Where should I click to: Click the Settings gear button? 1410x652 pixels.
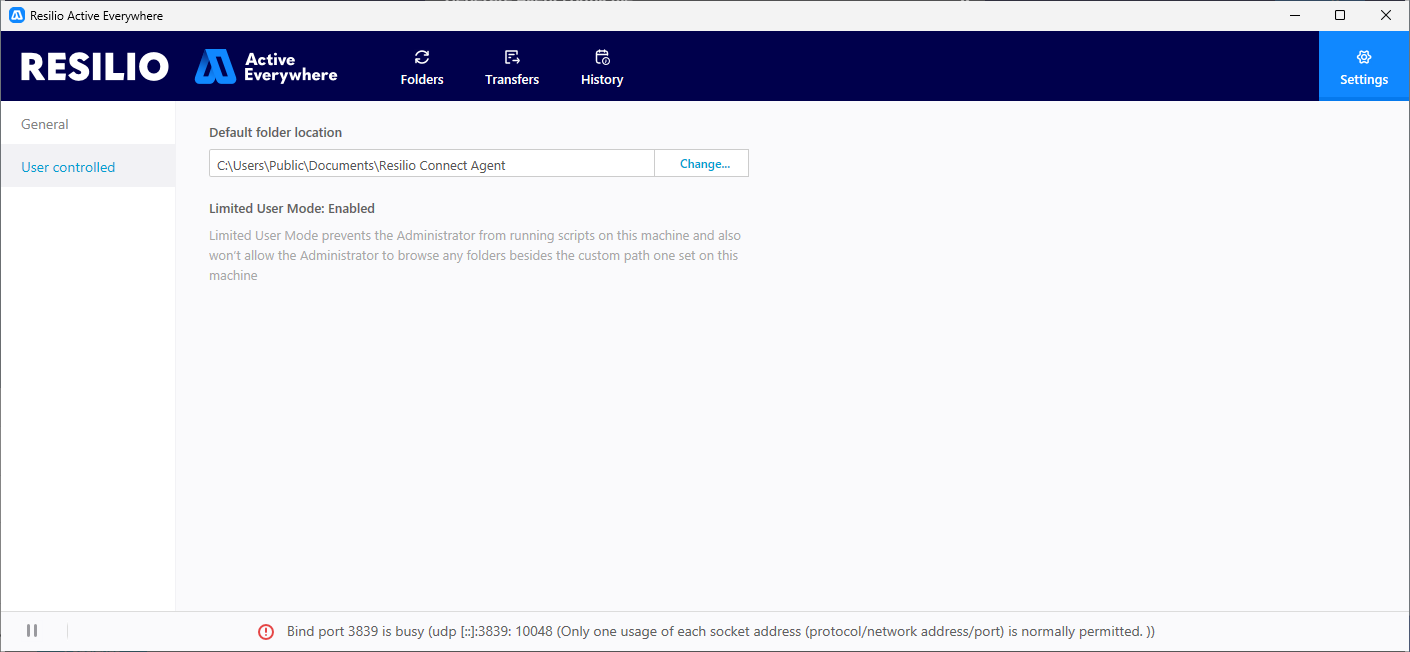1364,67
